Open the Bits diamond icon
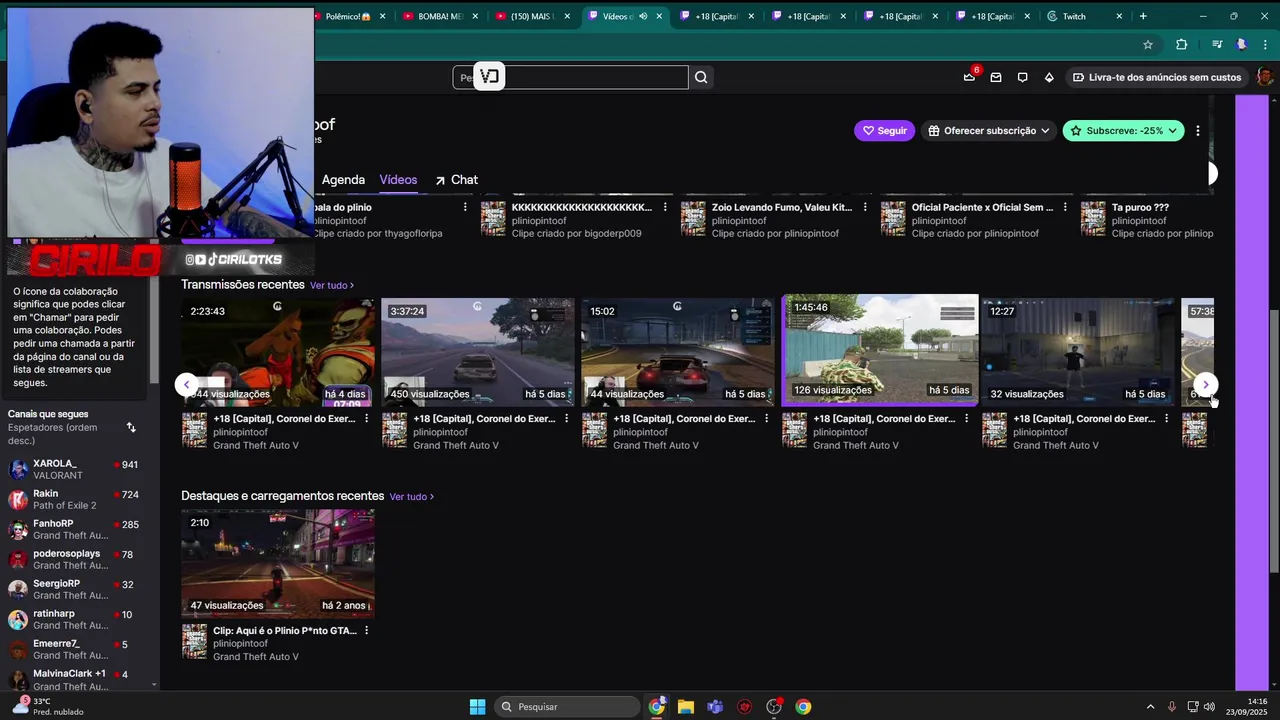This screenshot has height=720, width=1280. pyautogui.click(x=1049, y=77)
